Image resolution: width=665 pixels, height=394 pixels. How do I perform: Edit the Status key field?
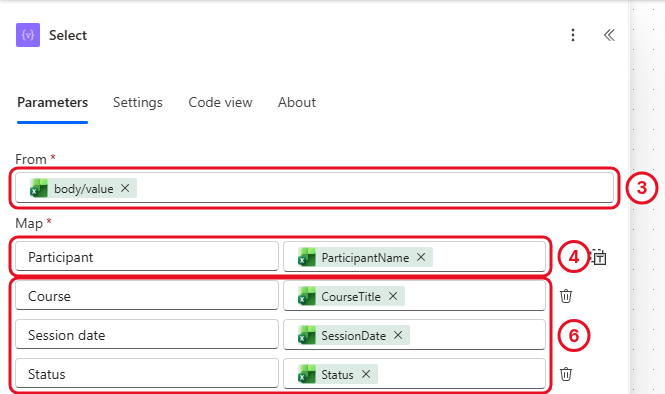point(147,374)
